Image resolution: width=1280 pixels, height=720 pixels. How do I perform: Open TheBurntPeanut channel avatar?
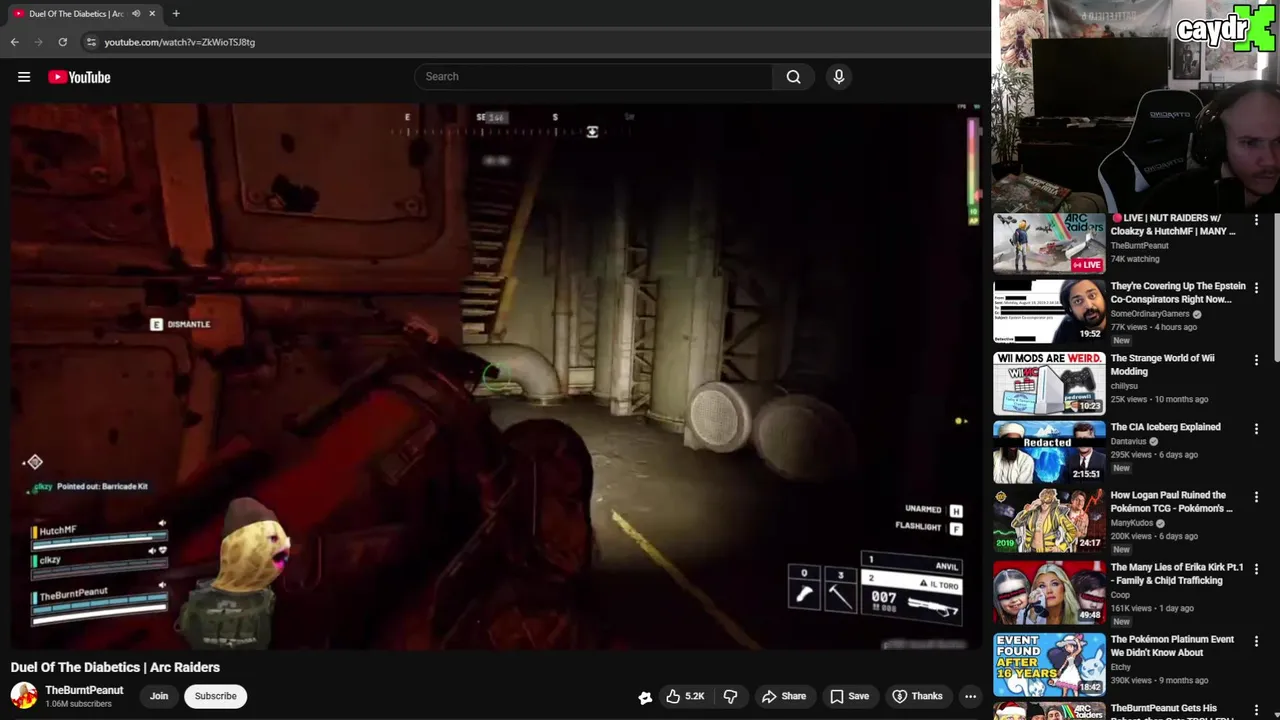(x=24, y=696)
